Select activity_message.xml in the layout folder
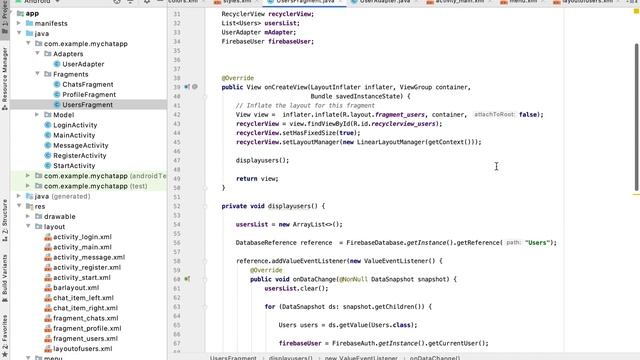 88,257
